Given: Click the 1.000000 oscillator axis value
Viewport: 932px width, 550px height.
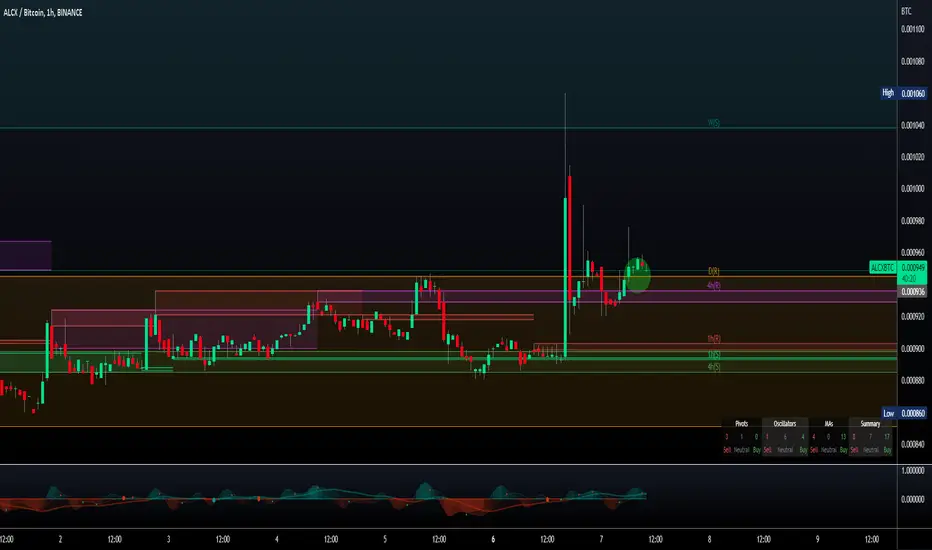Looking at the screenshot, I should (912, 470).
